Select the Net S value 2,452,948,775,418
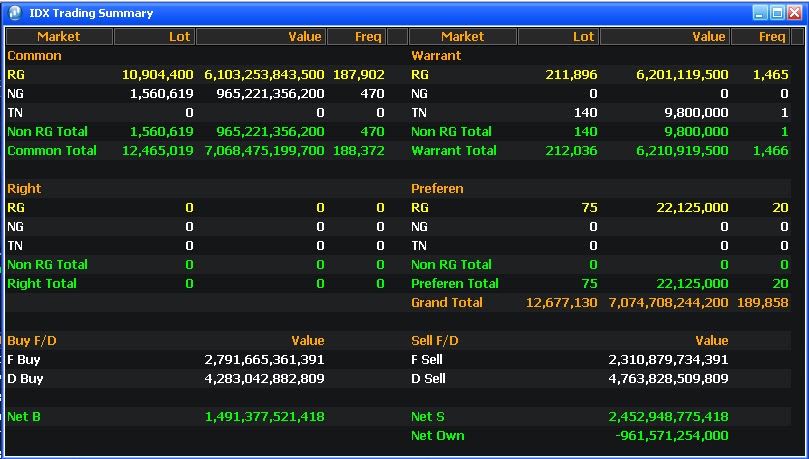Viewport: 809px width, 459px height. 668,416
